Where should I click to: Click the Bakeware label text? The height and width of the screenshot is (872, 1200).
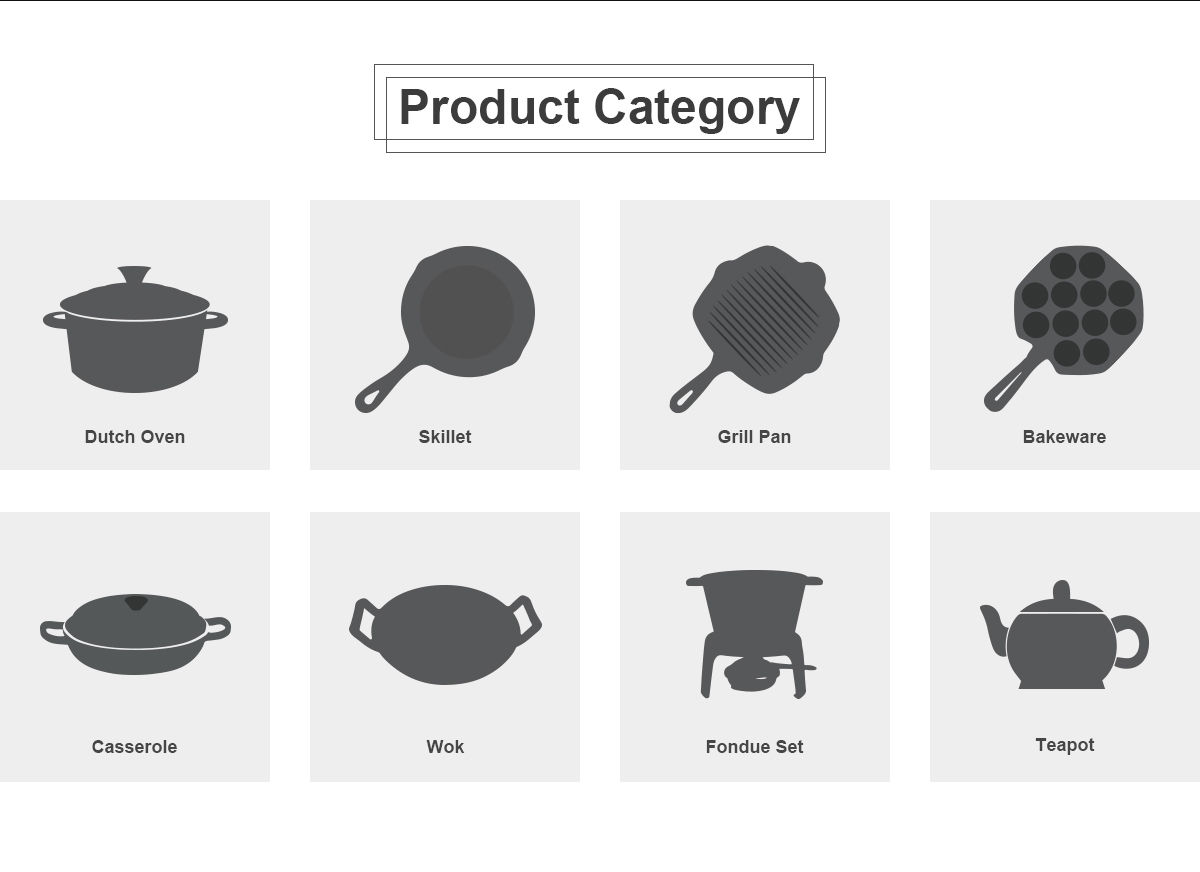click(x=1064, y=437)
